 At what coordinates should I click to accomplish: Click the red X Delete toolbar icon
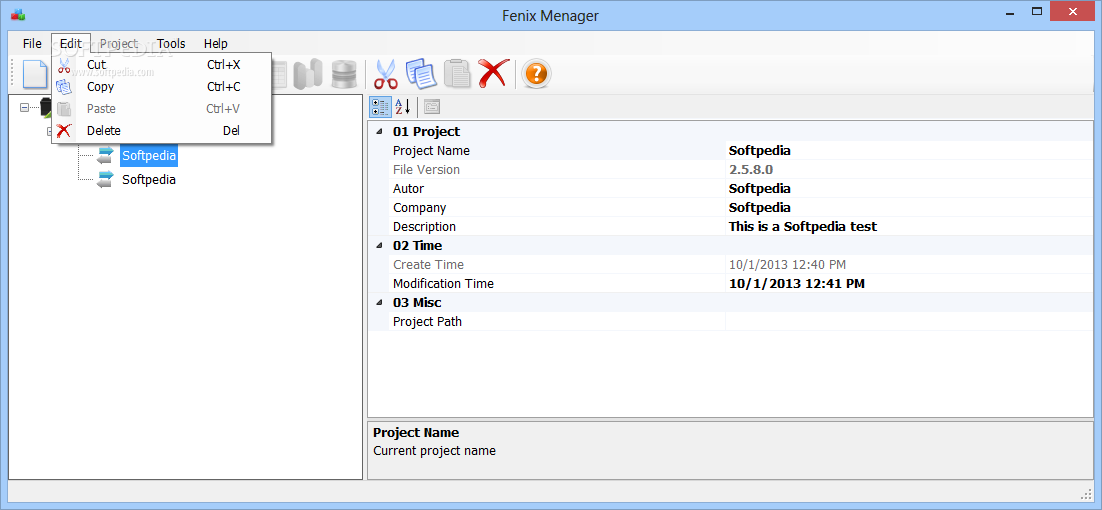point(493,74)
